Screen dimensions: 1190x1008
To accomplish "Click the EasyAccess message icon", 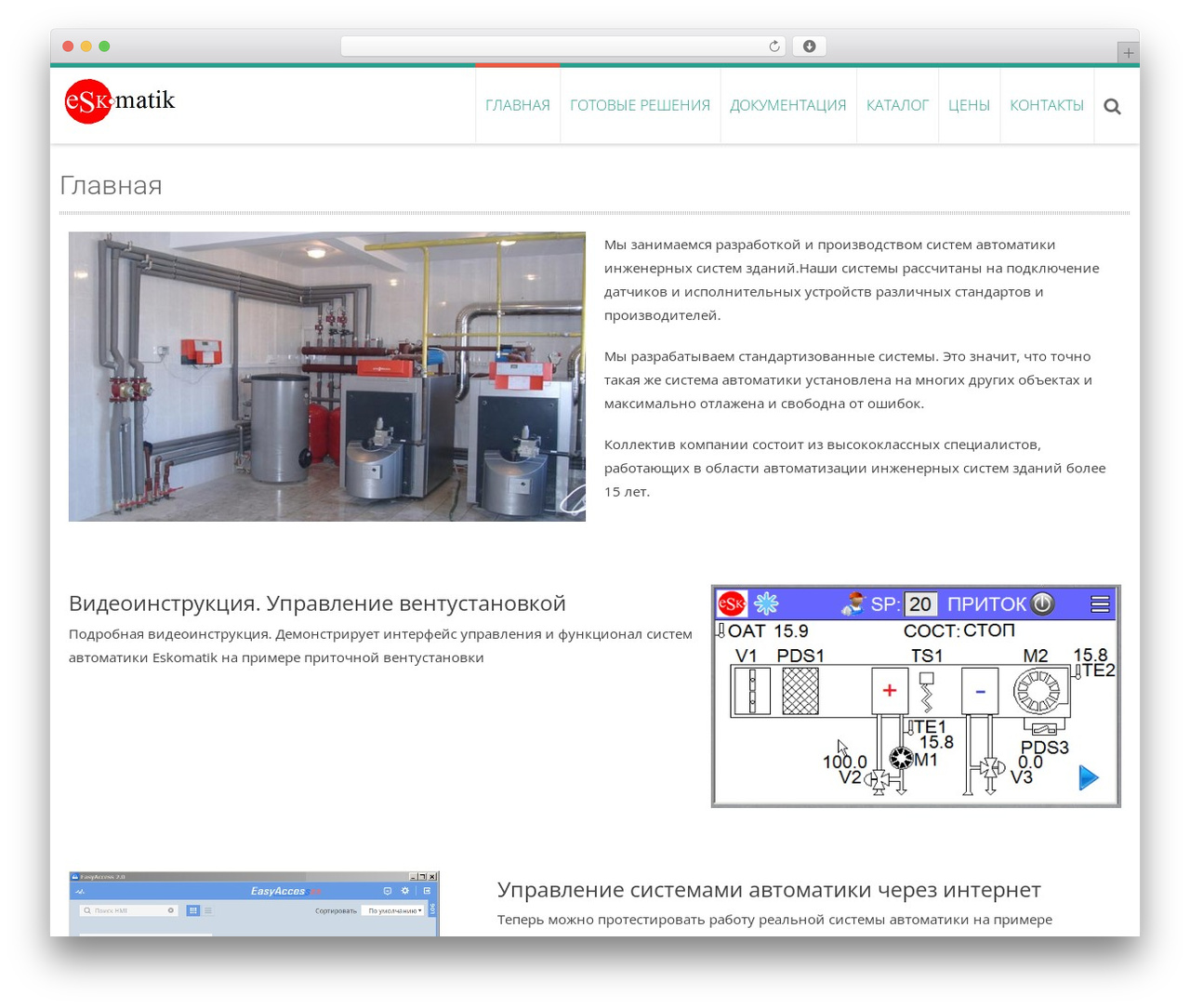I will tap(388, 891).
